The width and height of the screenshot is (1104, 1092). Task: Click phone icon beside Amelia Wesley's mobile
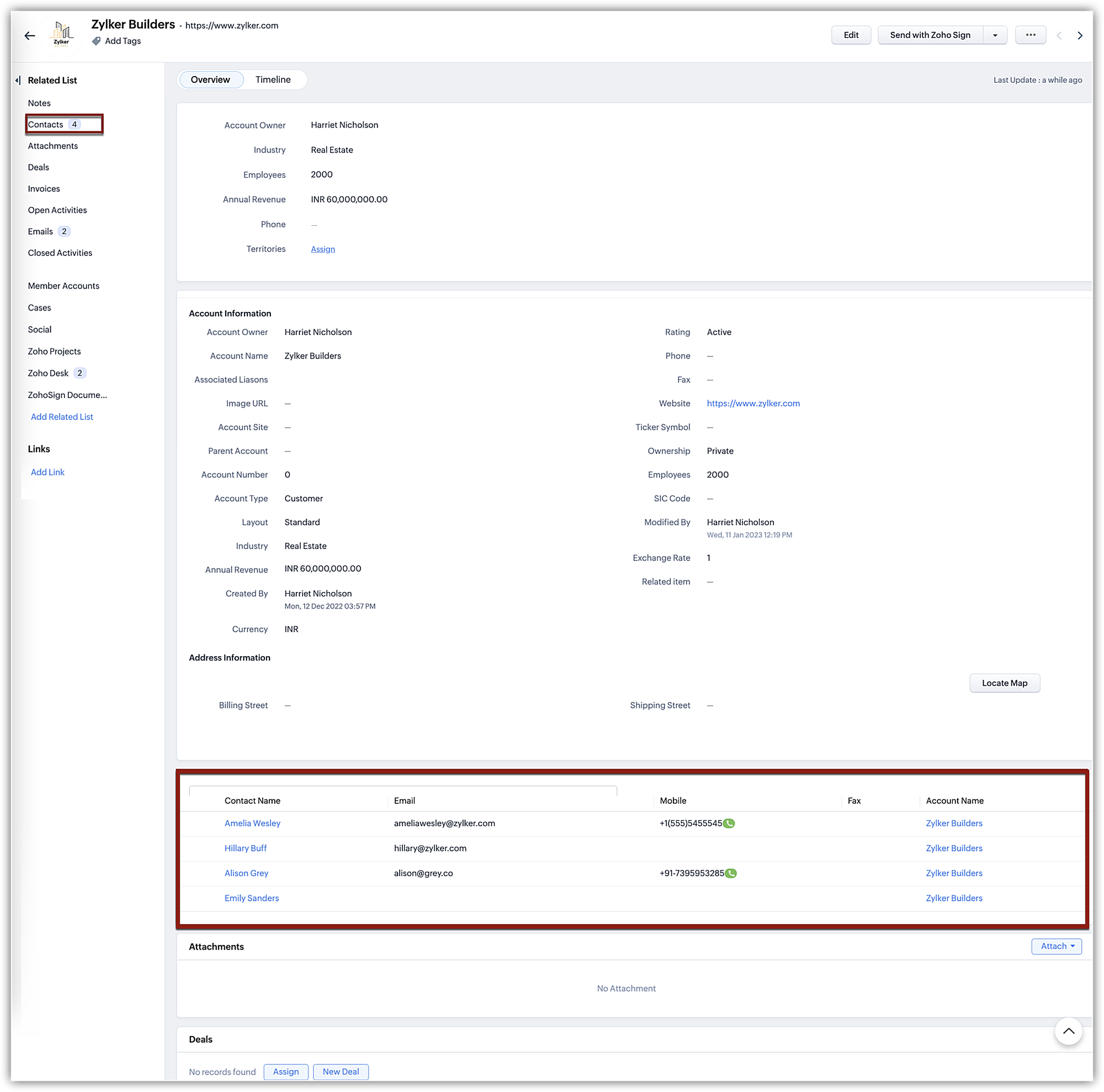click(729, 823)
